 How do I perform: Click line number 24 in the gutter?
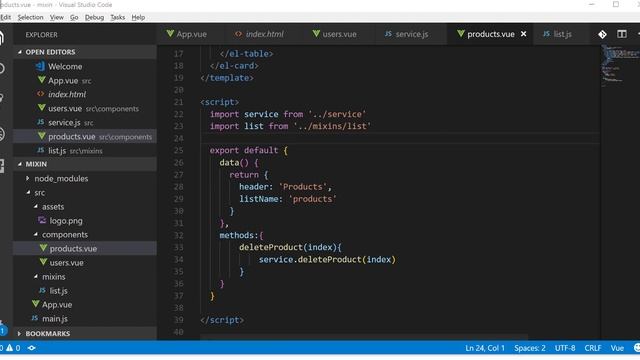(x=178, y=138)
